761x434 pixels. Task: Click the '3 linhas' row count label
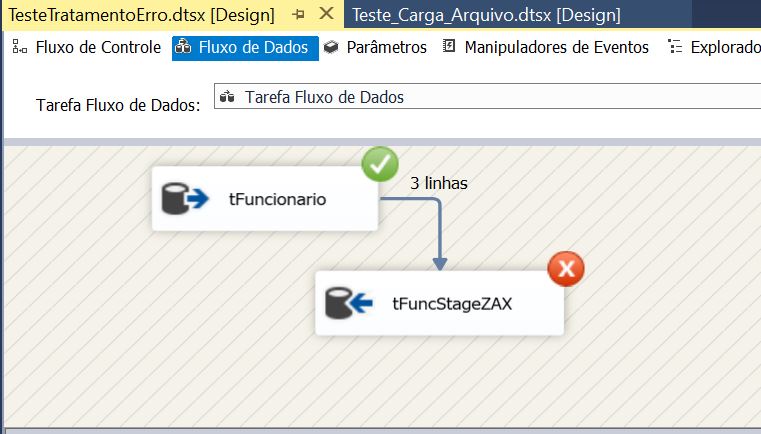click(439, 184)
